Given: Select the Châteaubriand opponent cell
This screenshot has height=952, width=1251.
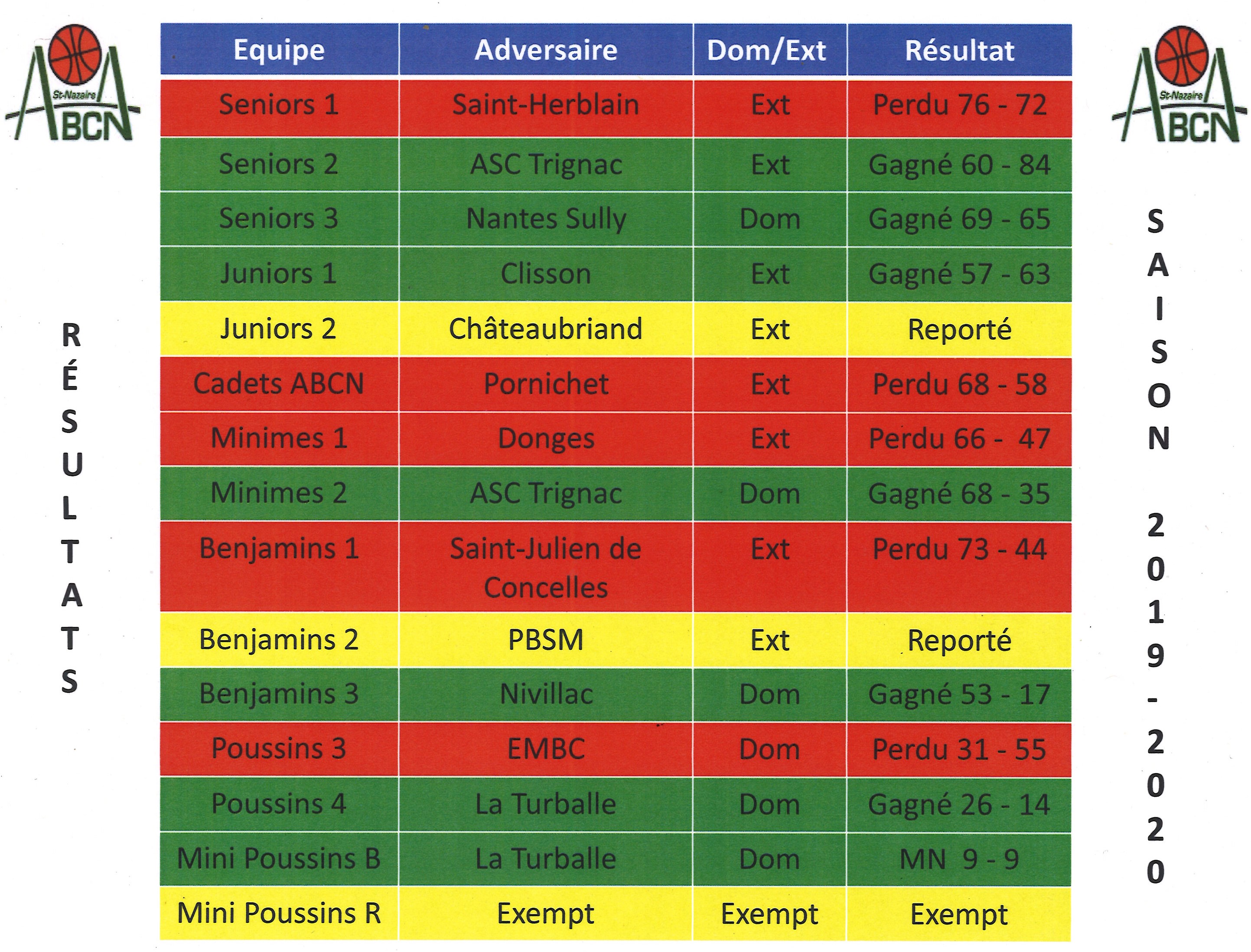Looking at the screenshot, I should pos(545,329).
